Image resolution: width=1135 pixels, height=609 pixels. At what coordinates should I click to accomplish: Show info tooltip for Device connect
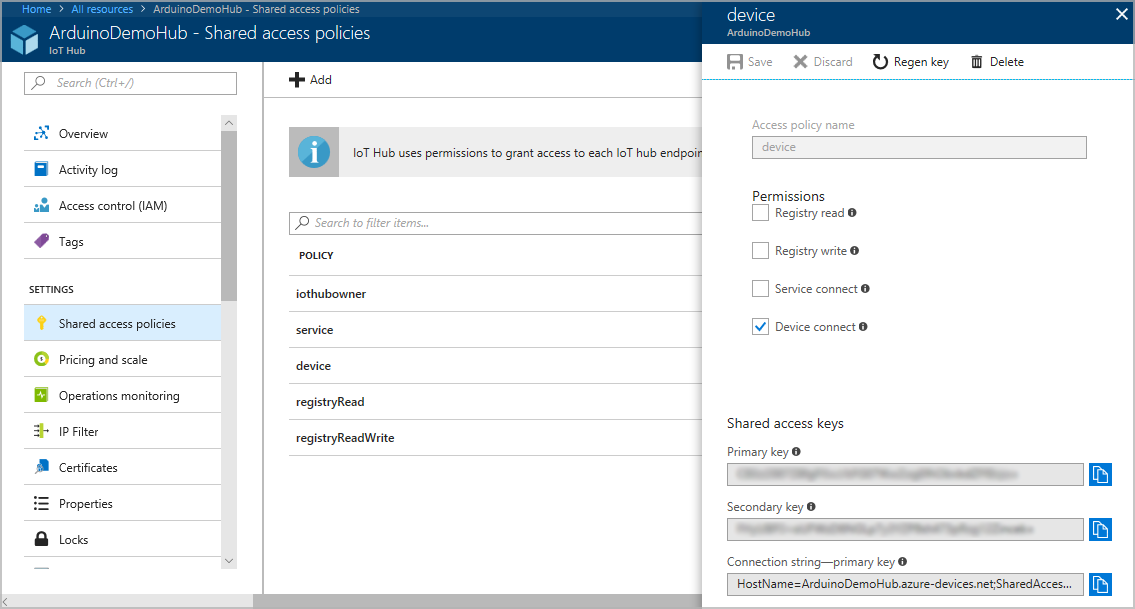[863, 327]
